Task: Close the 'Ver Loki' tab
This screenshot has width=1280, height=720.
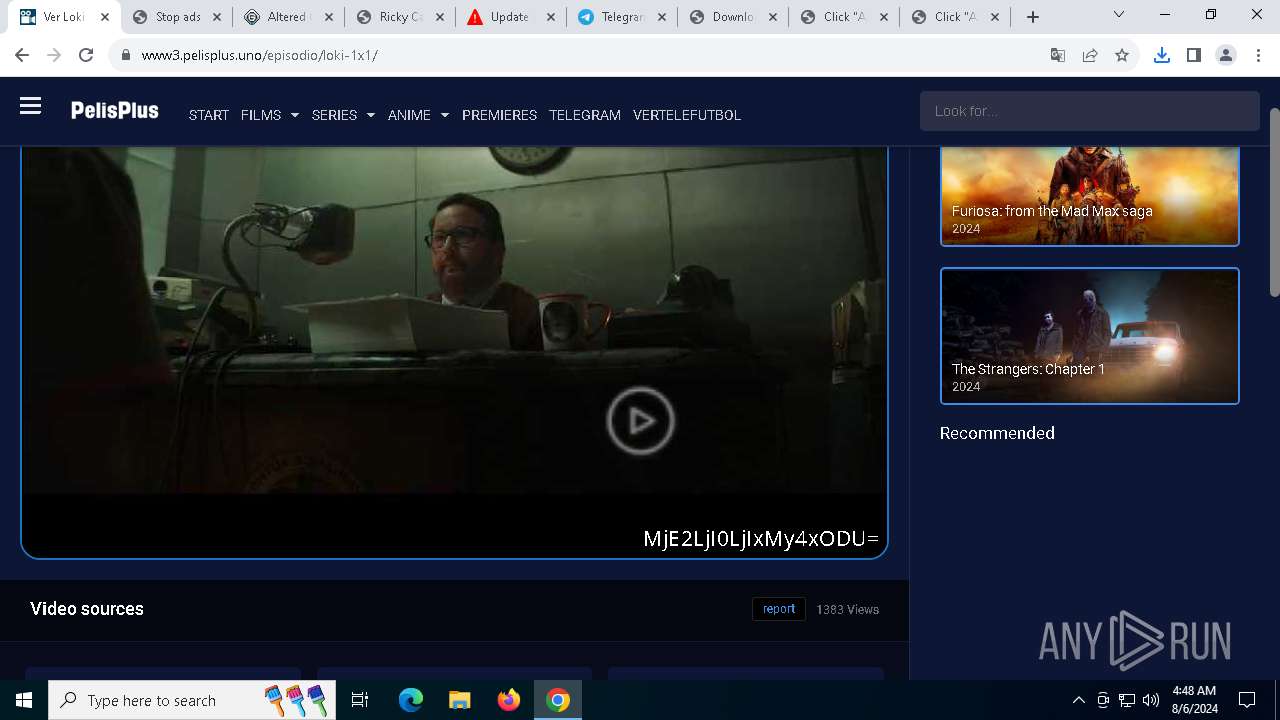Action: pos(105,17)
